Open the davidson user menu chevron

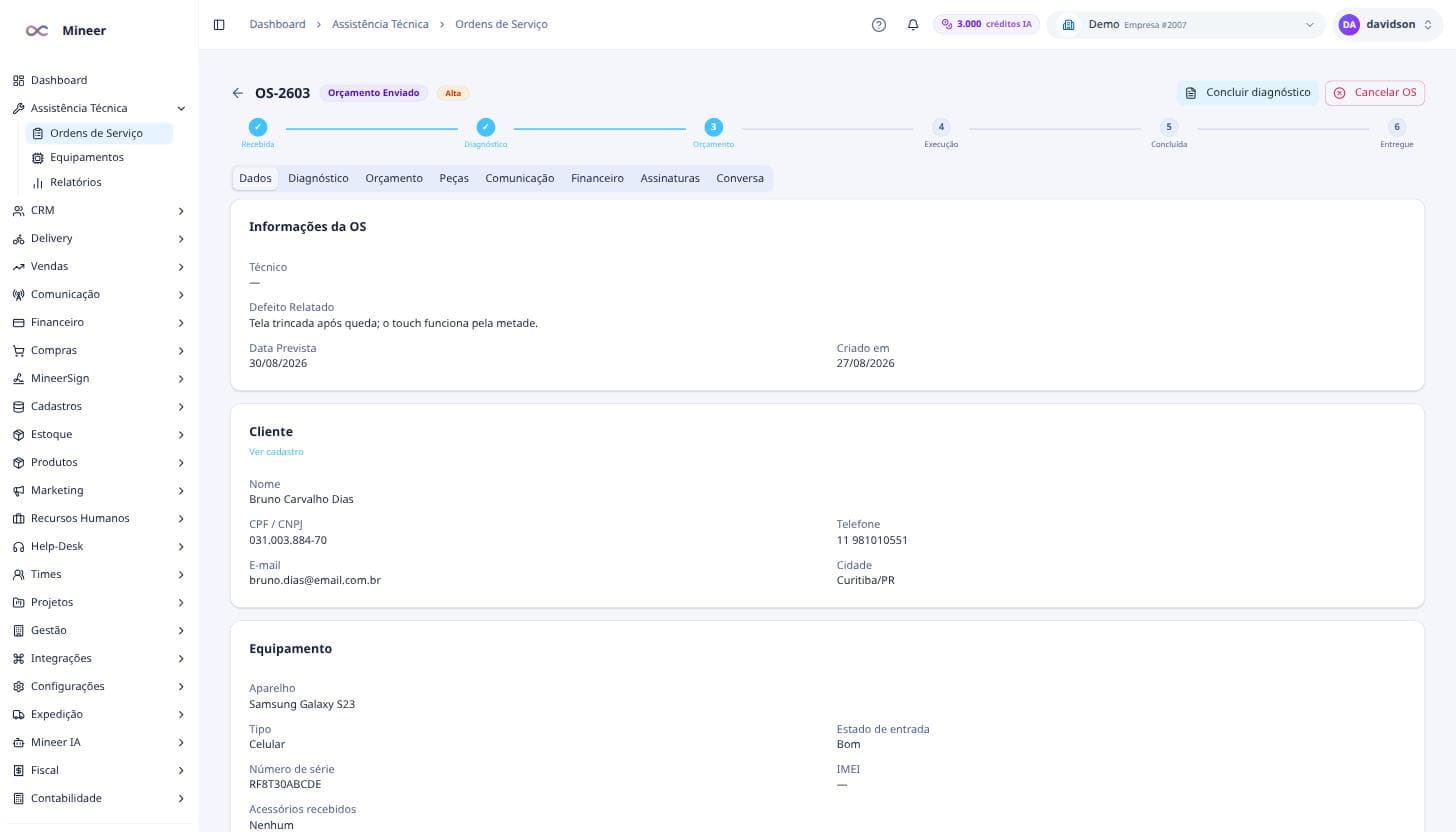pos(1427,25)
